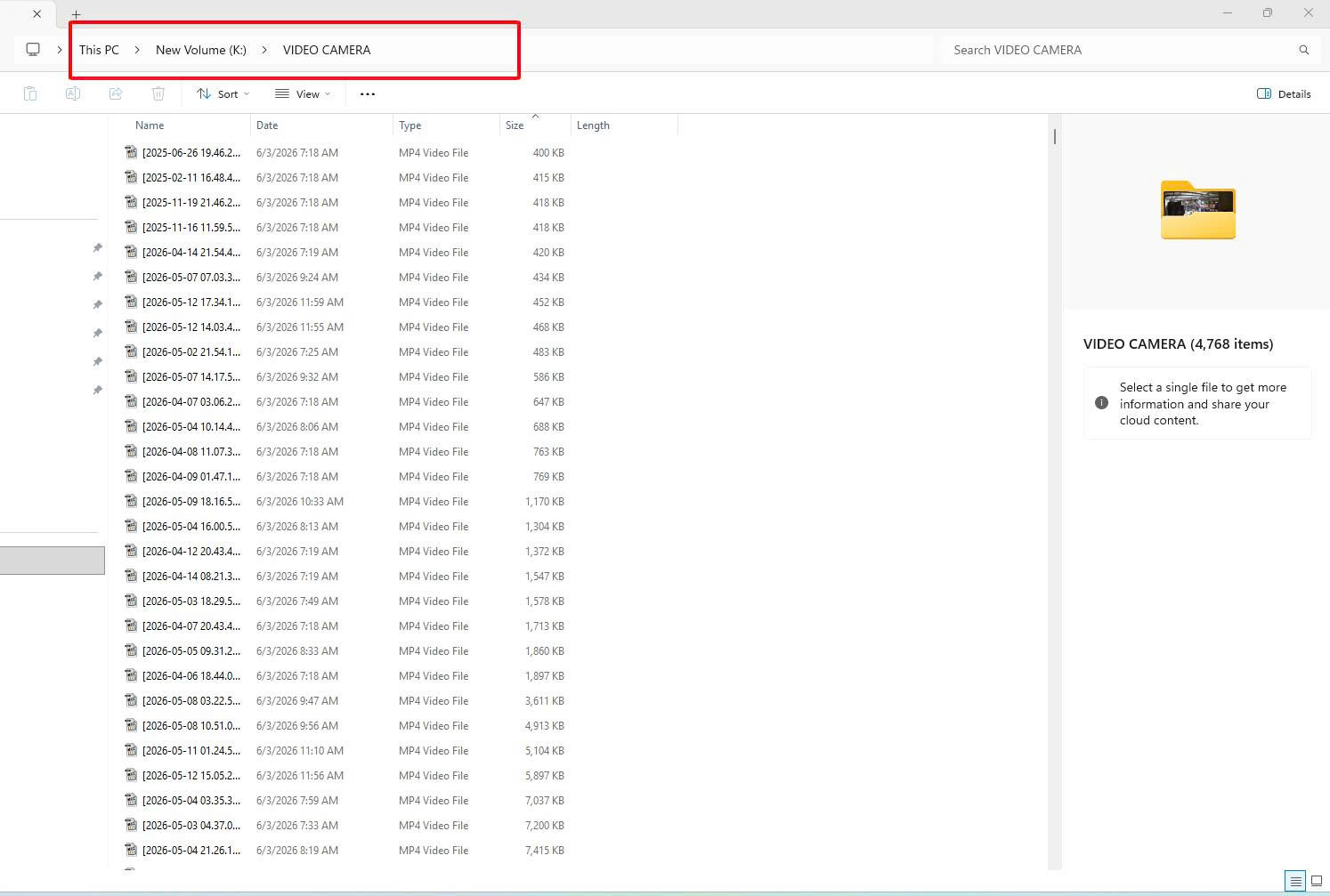Screen dimensions: 1330x896
Task: Open the View dropdown
Action: tap(303, 93)
